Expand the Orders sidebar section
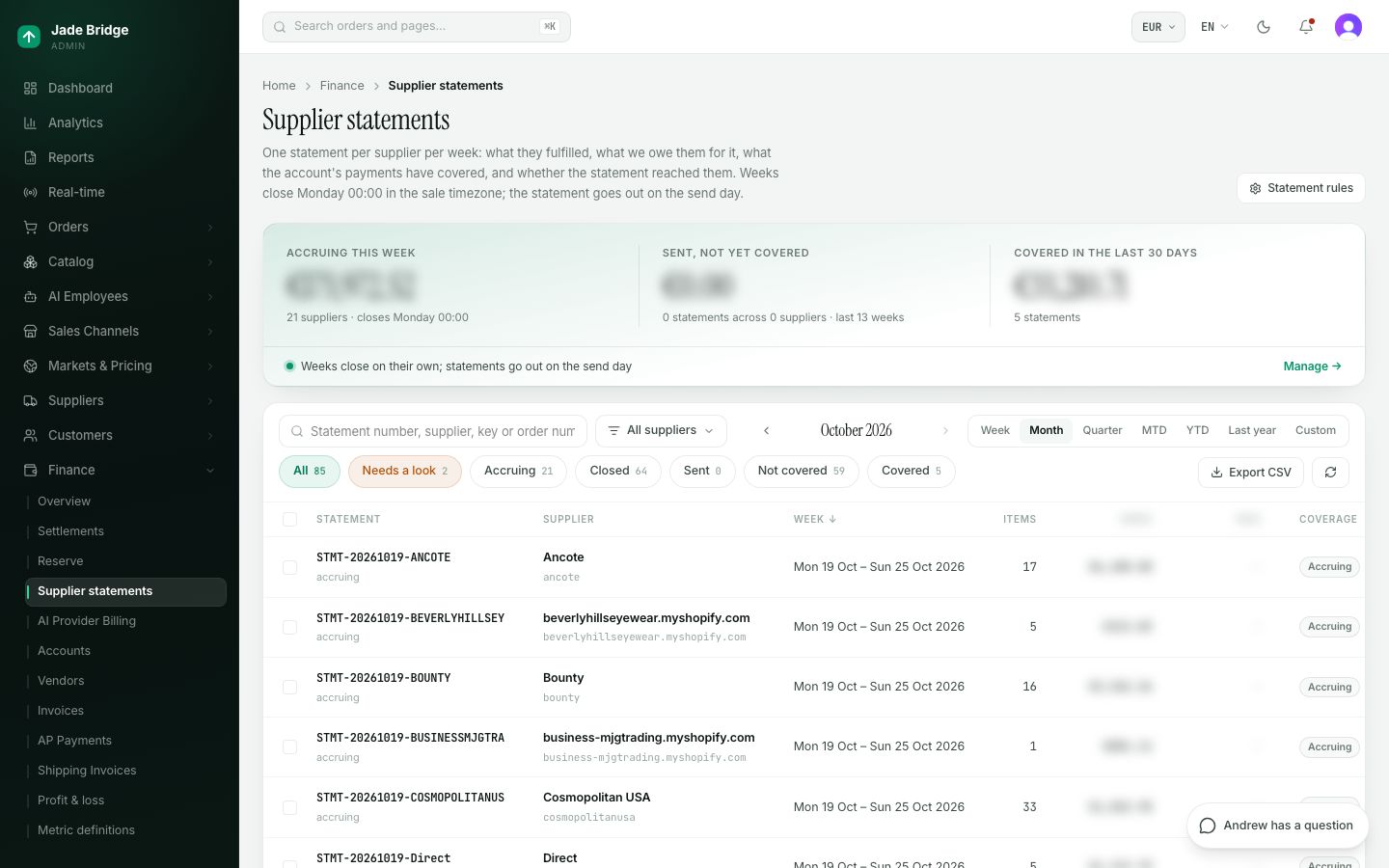1389x868 pixels. [120, 227]
